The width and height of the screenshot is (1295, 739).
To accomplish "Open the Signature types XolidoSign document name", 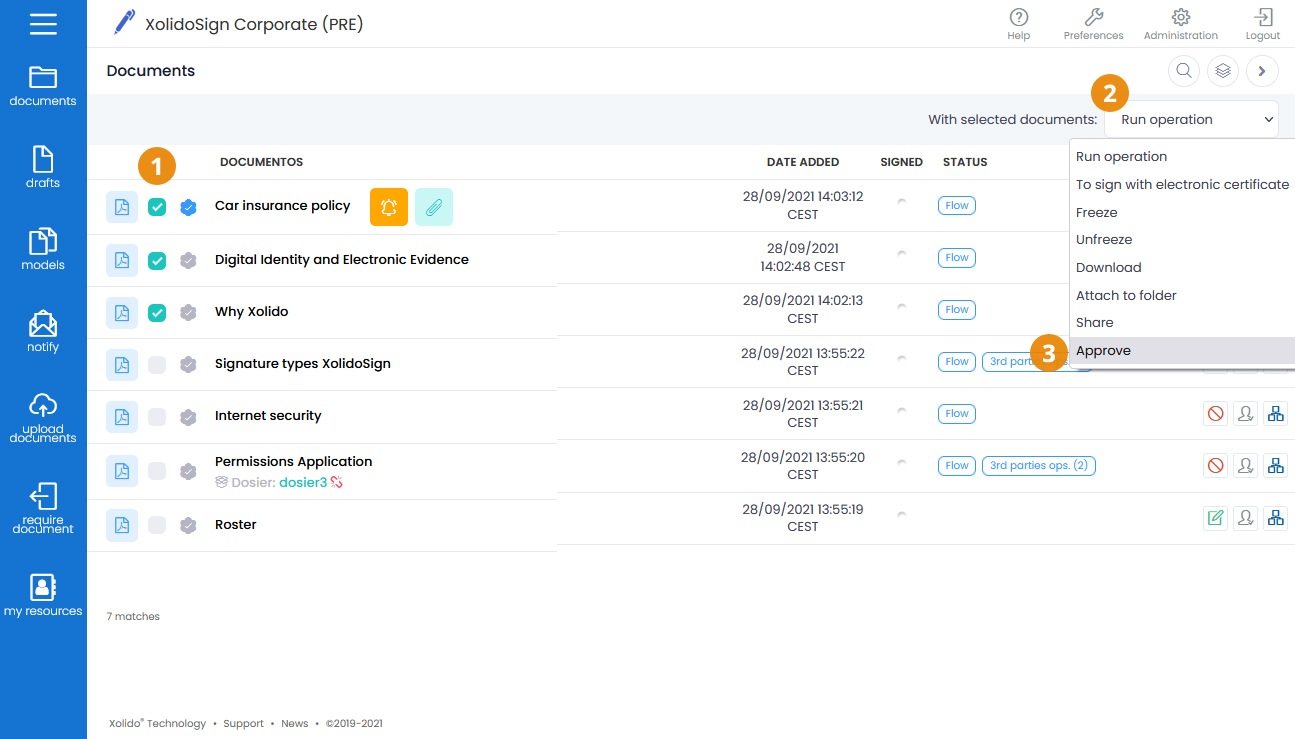I will click(x=303, y=364).
